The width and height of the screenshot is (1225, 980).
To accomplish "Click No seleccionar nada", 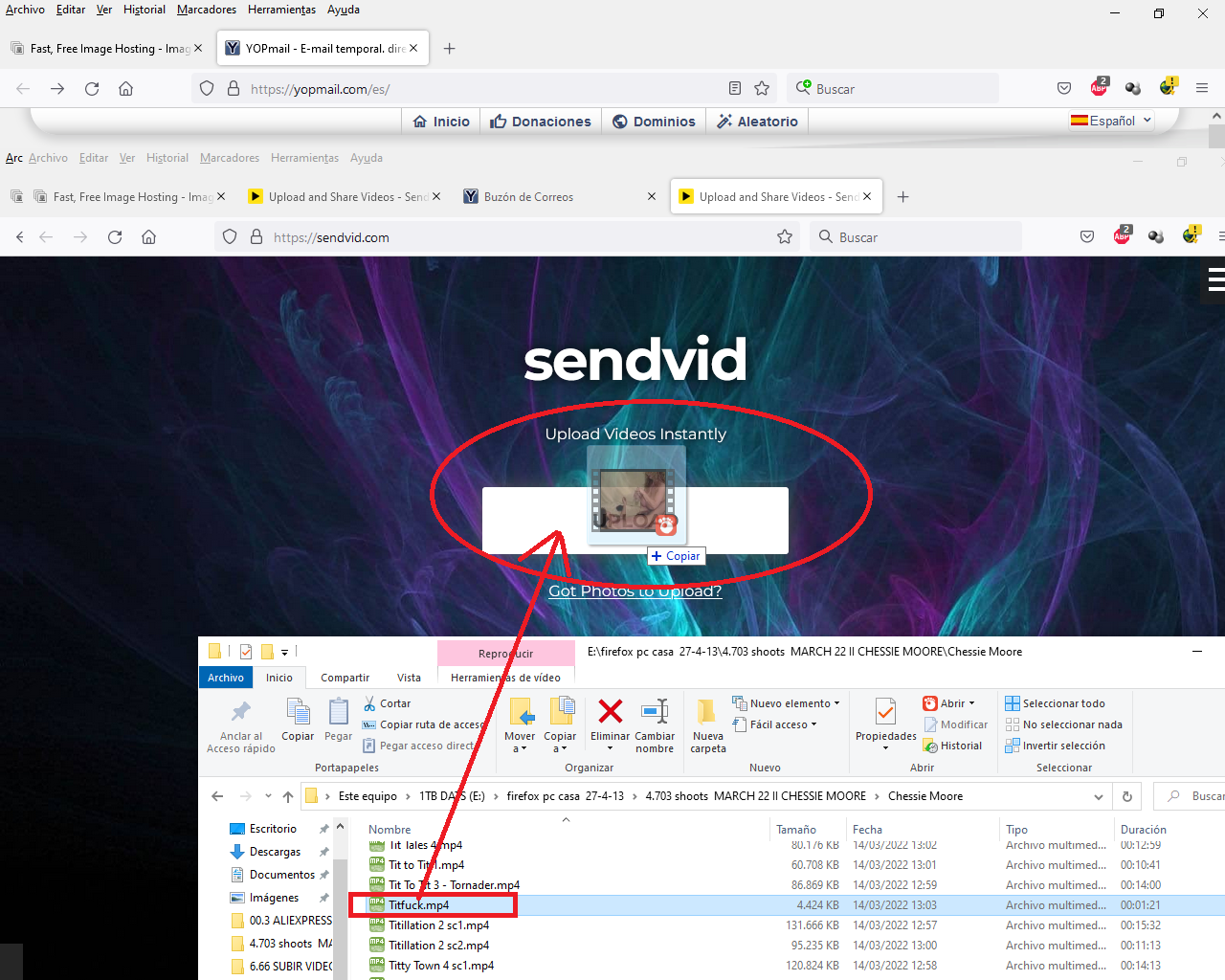I will click(x=1063, y=724).
